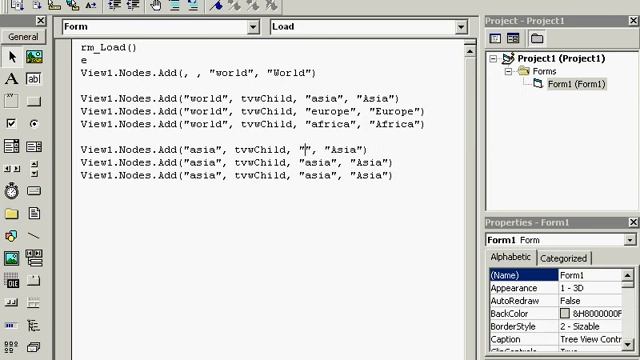Close the Toolbox panel
The image size is (640, 360).
click(x=41, y=20)
